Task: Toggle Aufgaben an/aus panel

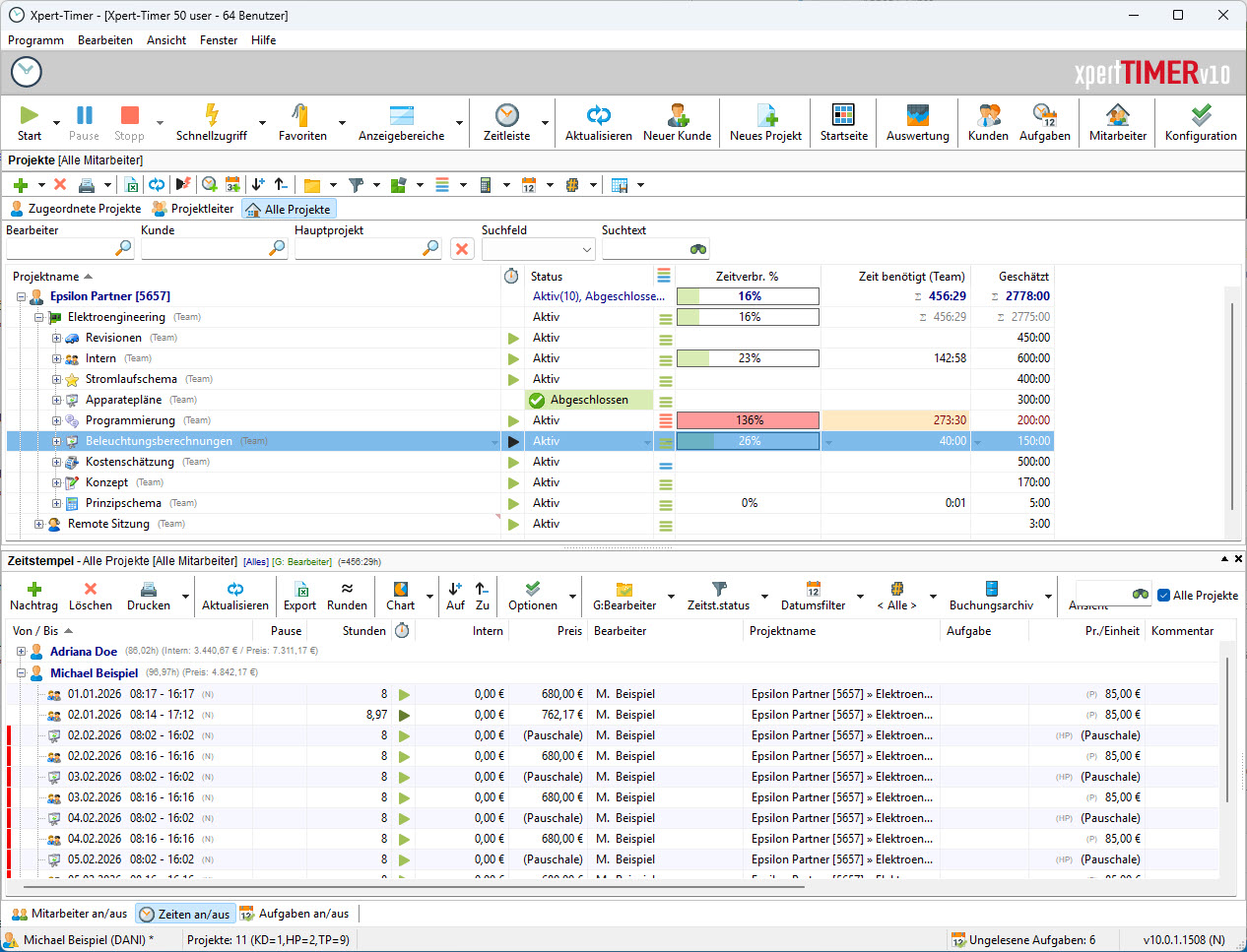Action: point(295,914)
